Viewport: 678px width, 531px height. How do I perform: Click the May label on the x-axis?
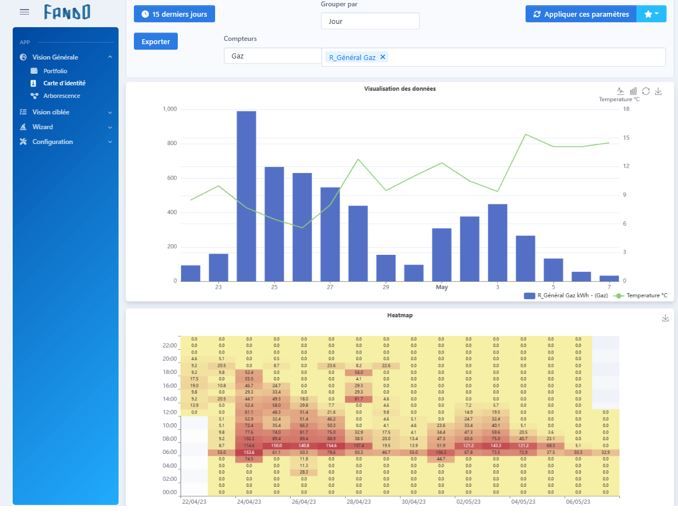tap(441, 287)
